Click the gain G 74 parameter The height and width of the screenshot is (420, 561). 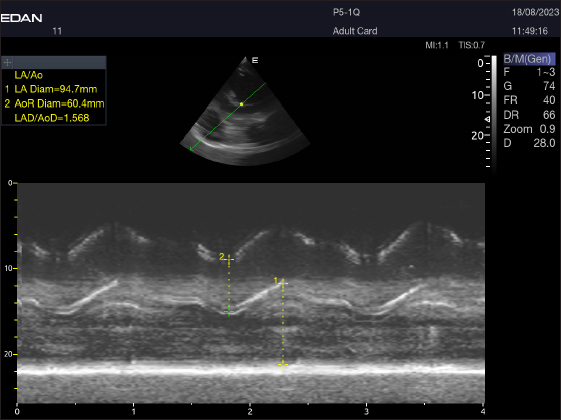point(529,86)
